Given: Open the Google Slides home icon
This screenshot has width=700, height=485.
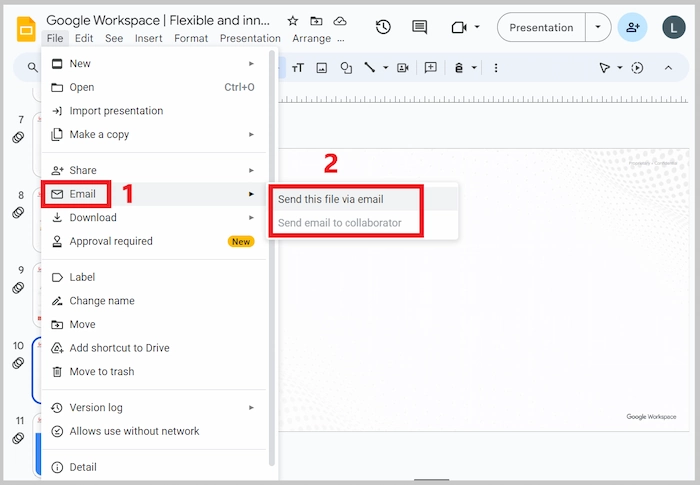Looking at the screenshot, I should pos(26,29).
